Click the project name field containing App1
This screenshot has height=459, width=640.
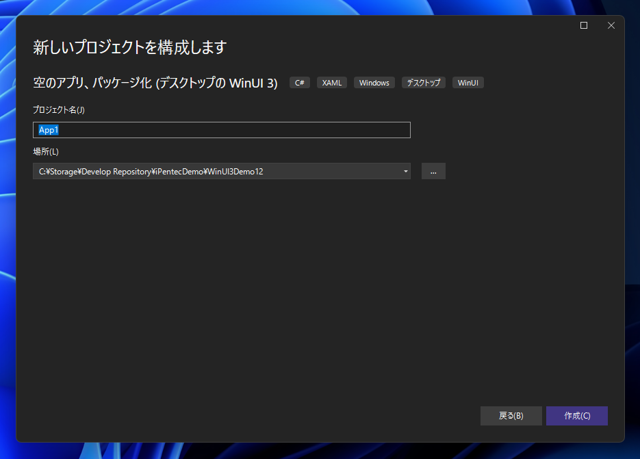coord(222,130)
